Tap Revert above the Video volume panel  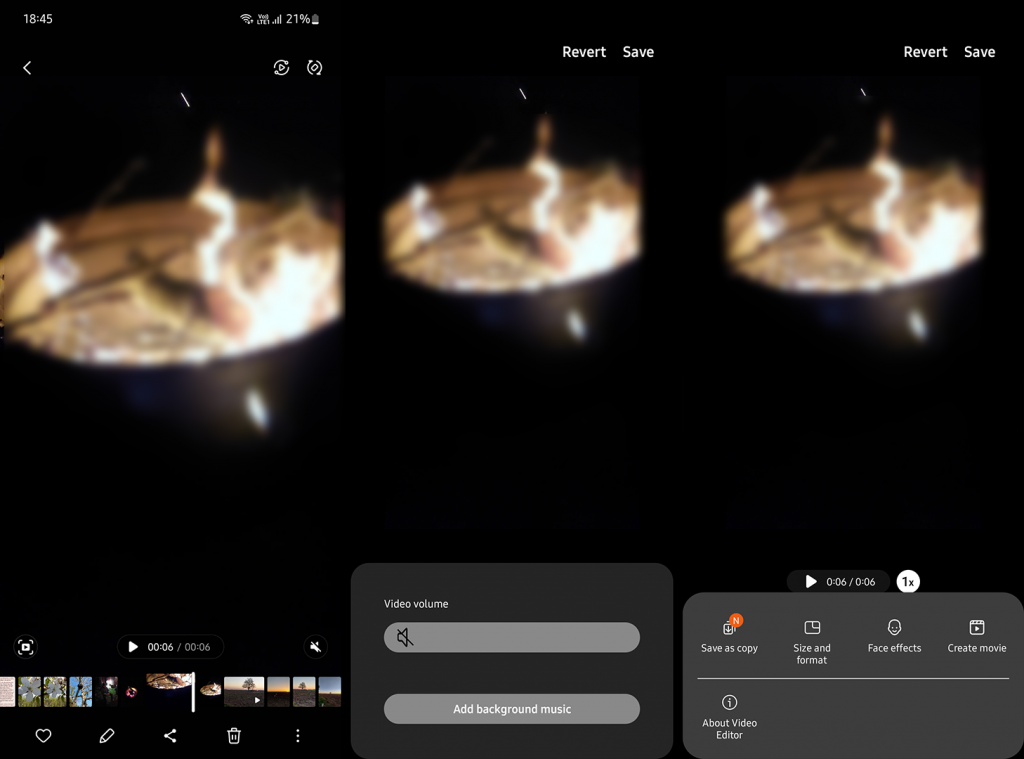coord(584,52)
